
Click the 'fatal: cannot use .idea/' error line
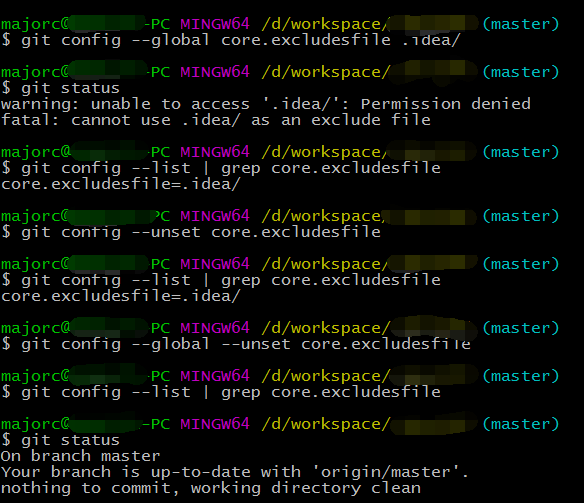tap(216, 120)
